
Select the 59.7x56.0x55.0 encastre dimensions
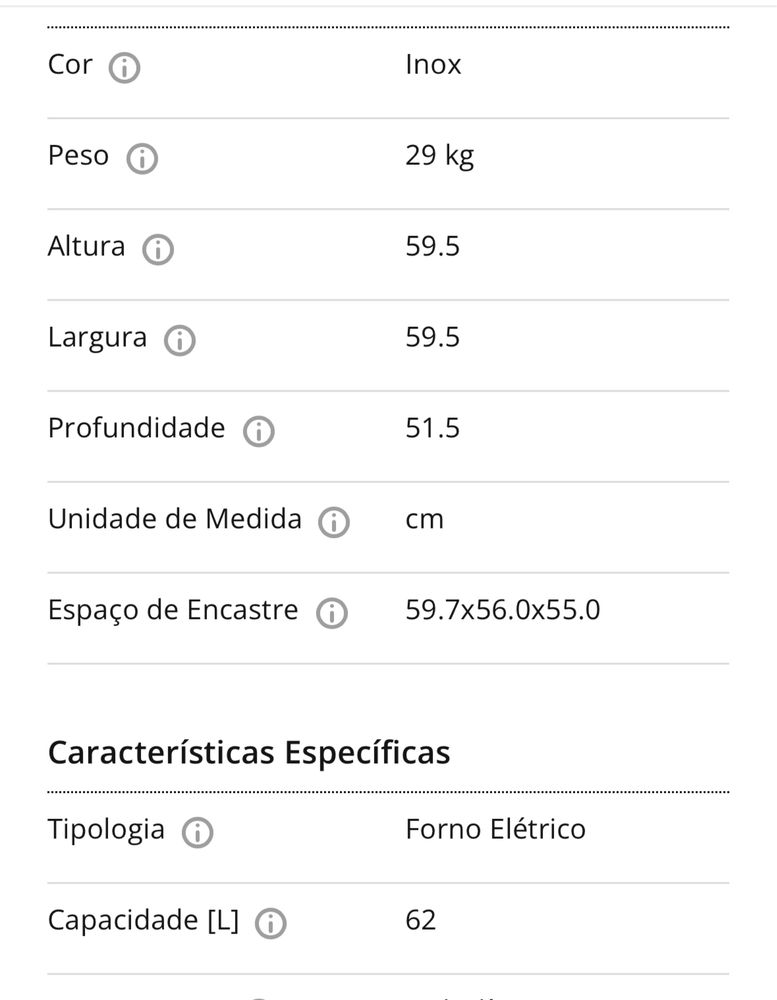[503, 610]
